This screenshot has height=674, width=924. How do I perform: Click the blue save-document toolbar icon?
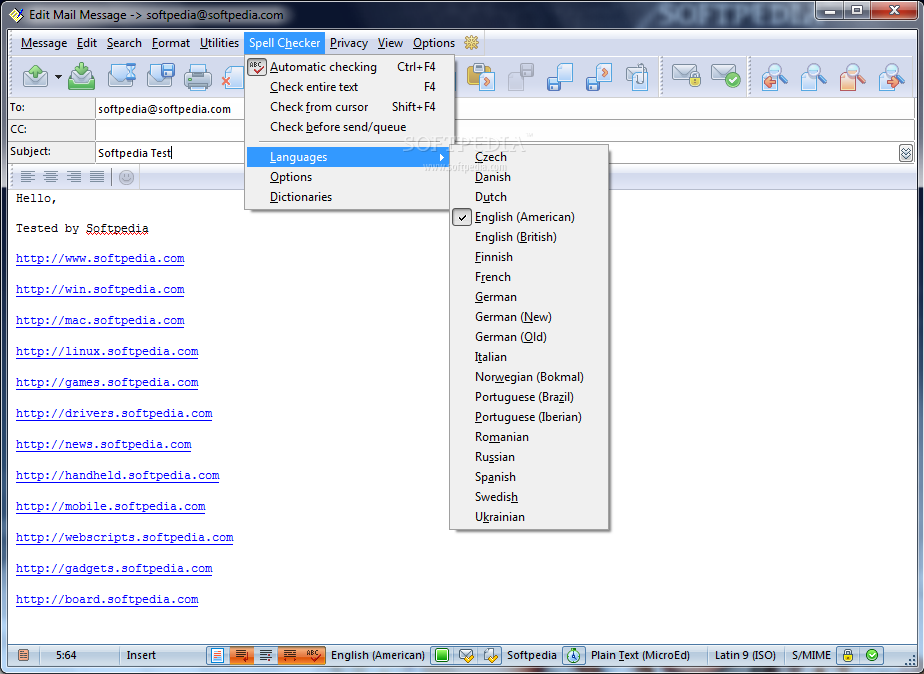[x=560, y=77]
